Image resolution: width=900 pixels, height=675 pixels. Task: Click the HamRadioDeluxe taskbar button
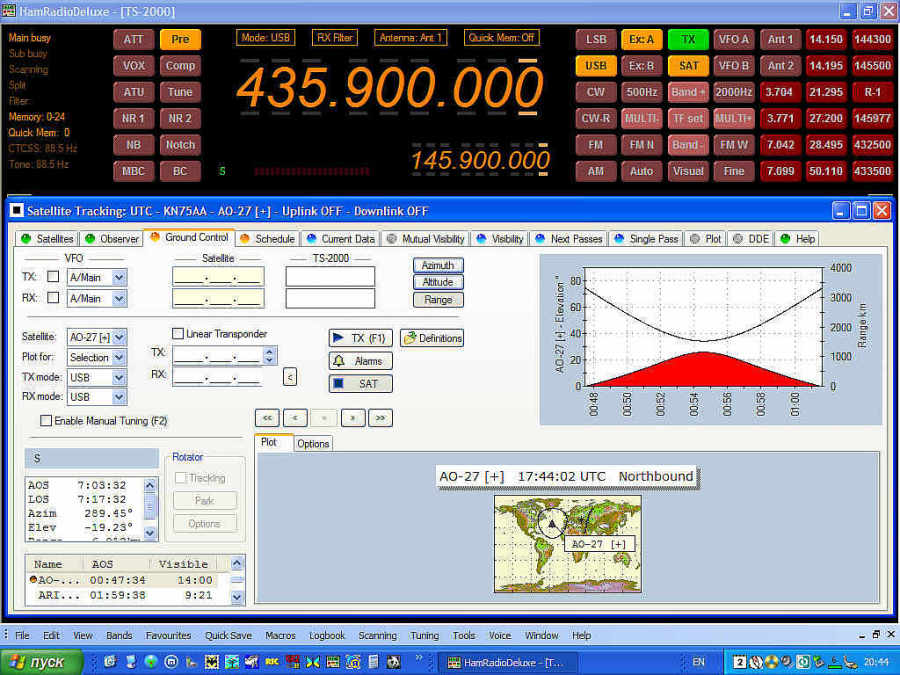click(x=506, y=662)
